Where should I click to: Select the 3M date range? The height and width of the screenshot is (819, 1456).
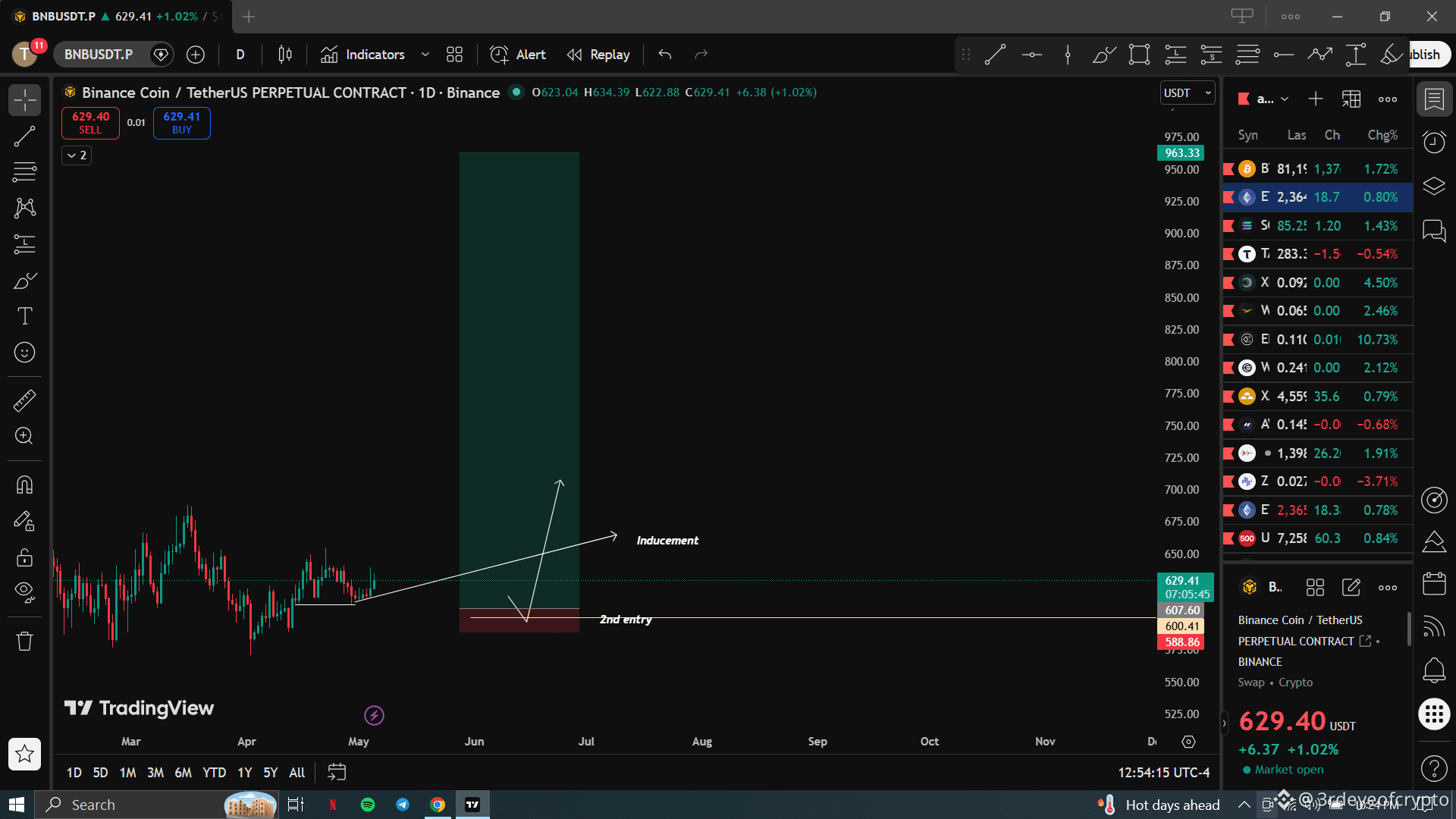pyautogui.click(x=155, y=773)
